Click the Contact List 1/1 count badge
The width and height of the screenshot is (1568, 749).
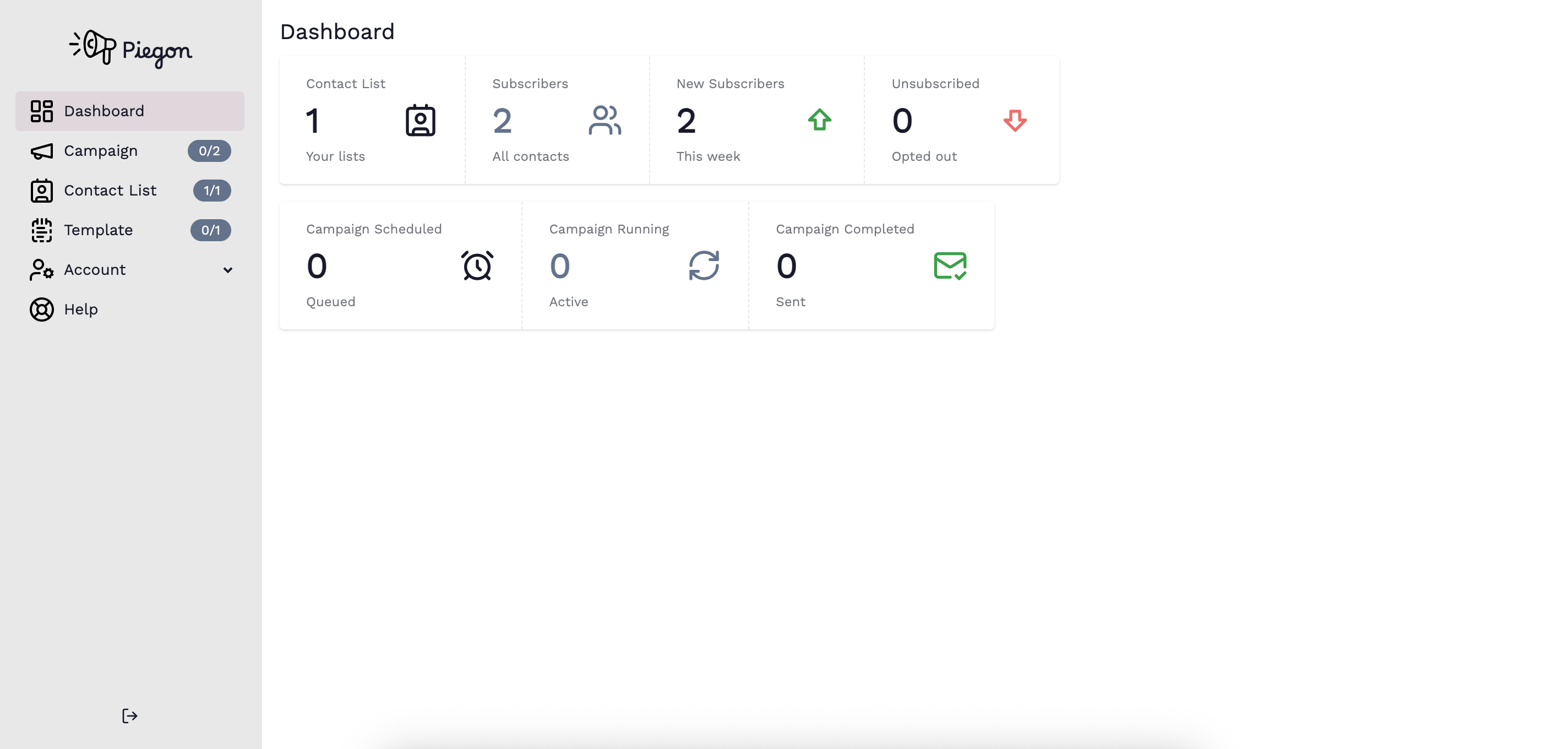212,191
